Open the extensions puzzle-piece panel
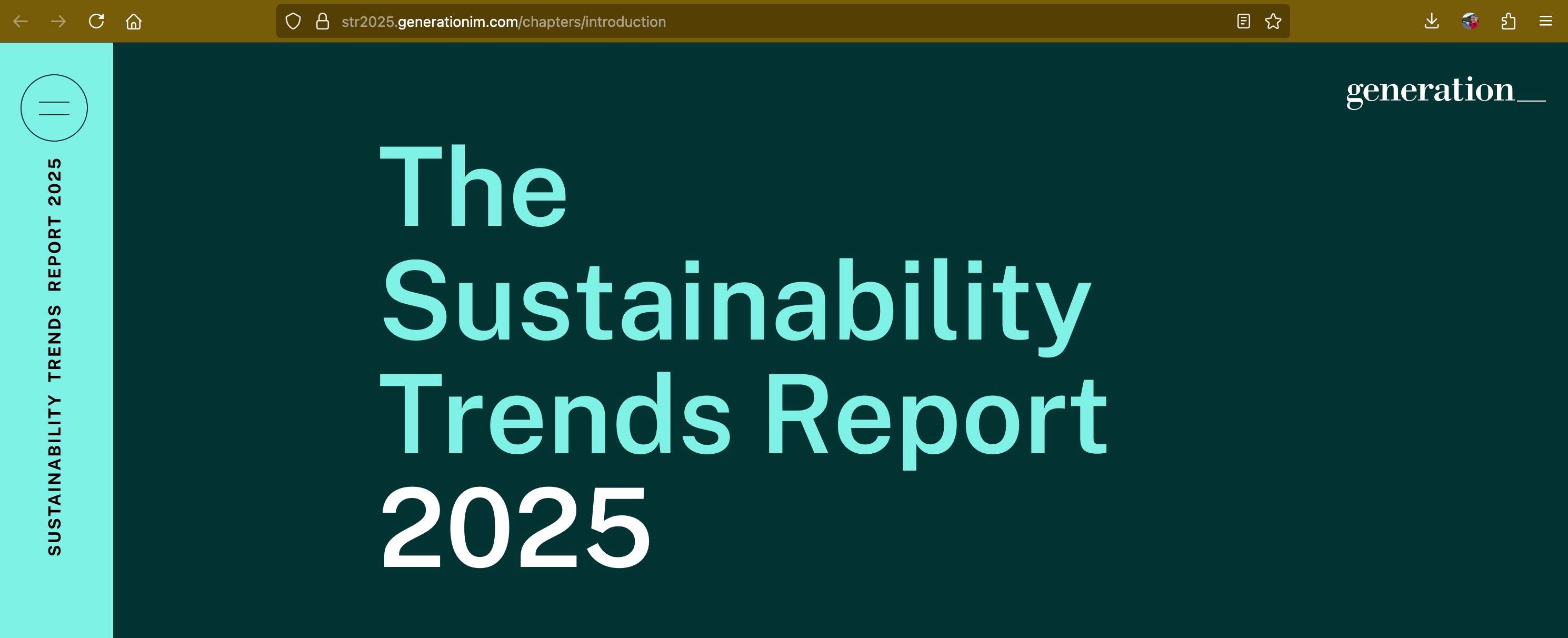 pyautogui.click(x=1509, y=22)
